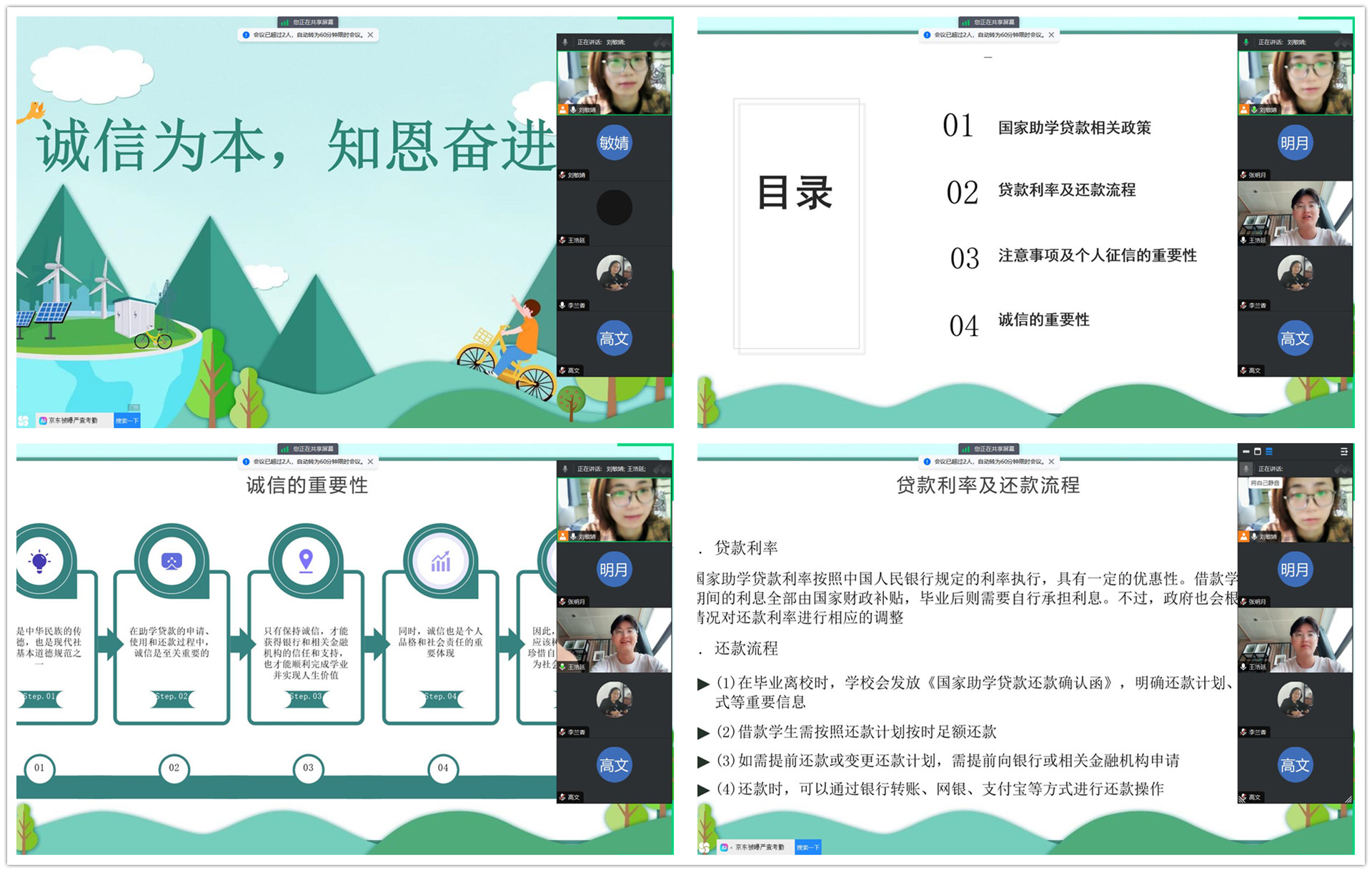
Task: Switch to the blue list-layout view icon
Action: [1269, 452]
